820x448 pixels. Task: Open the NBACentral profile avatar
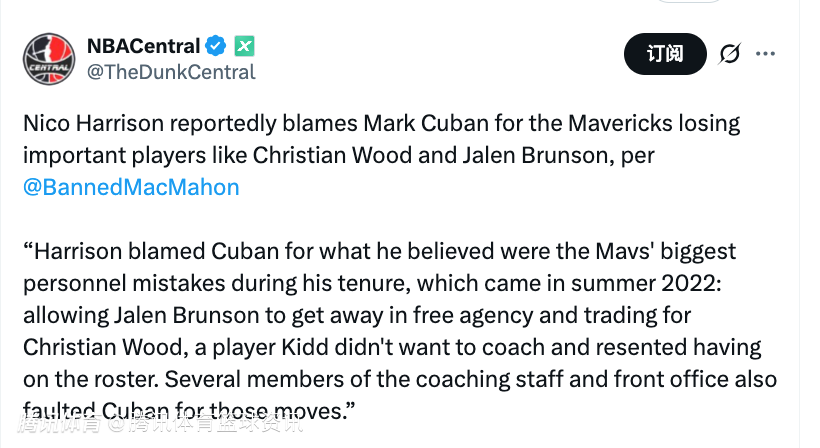pyautogui.click(x=47, y=57)
